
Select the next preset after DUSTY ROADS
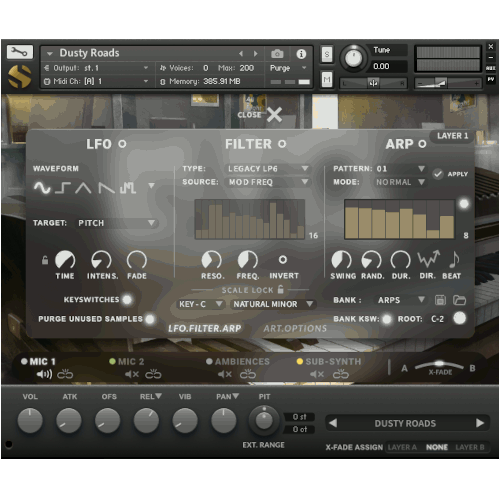[480, 423]
